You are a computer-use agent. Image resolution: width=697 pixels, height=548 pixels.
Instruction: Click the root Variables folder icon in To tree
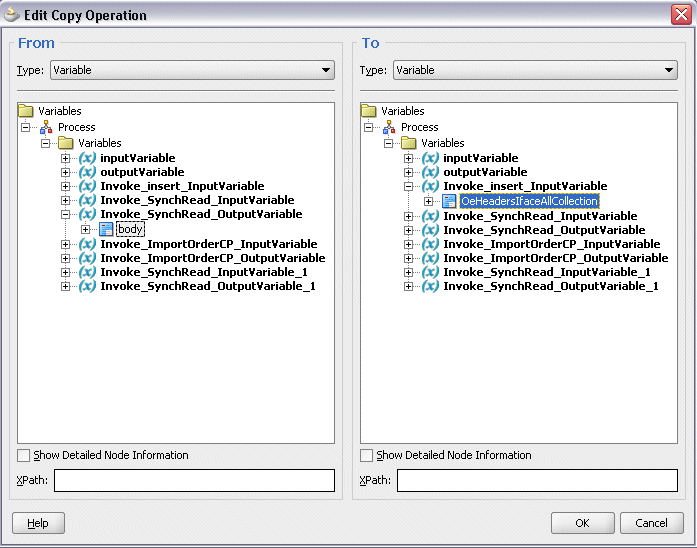(x=369, y=111)
